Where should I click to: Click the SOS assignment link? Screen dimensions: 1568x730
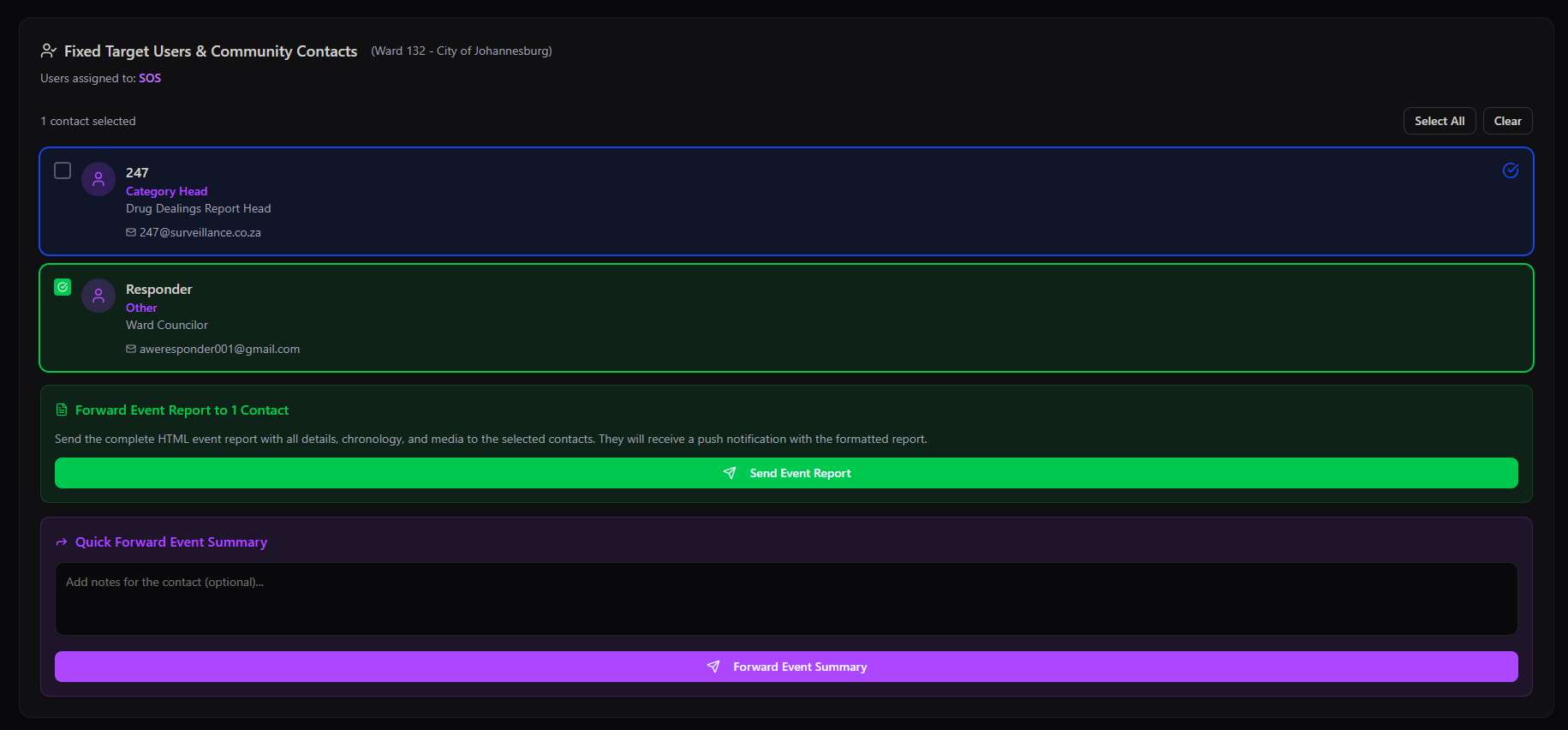pyautogui.click(x=150, y=78)
